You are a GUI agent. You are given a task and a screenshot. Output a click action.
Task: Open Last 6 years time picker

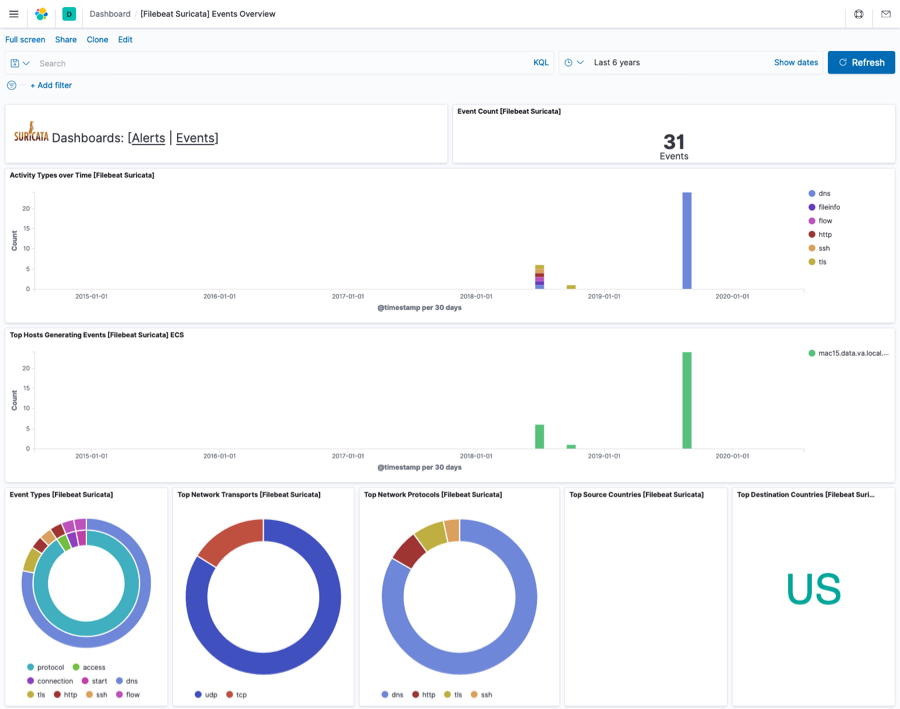617,63
